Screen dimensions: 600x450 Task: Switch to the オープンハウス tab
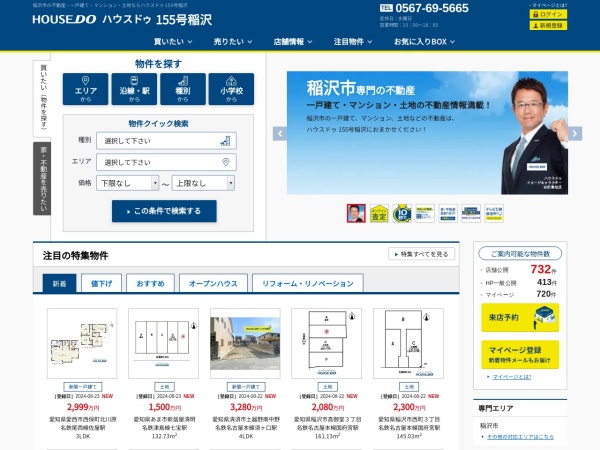point(213,284)
